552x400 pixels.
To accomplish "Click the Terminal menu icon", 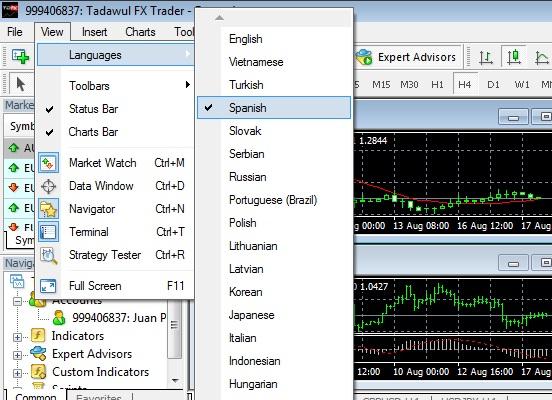I will 48,232.
